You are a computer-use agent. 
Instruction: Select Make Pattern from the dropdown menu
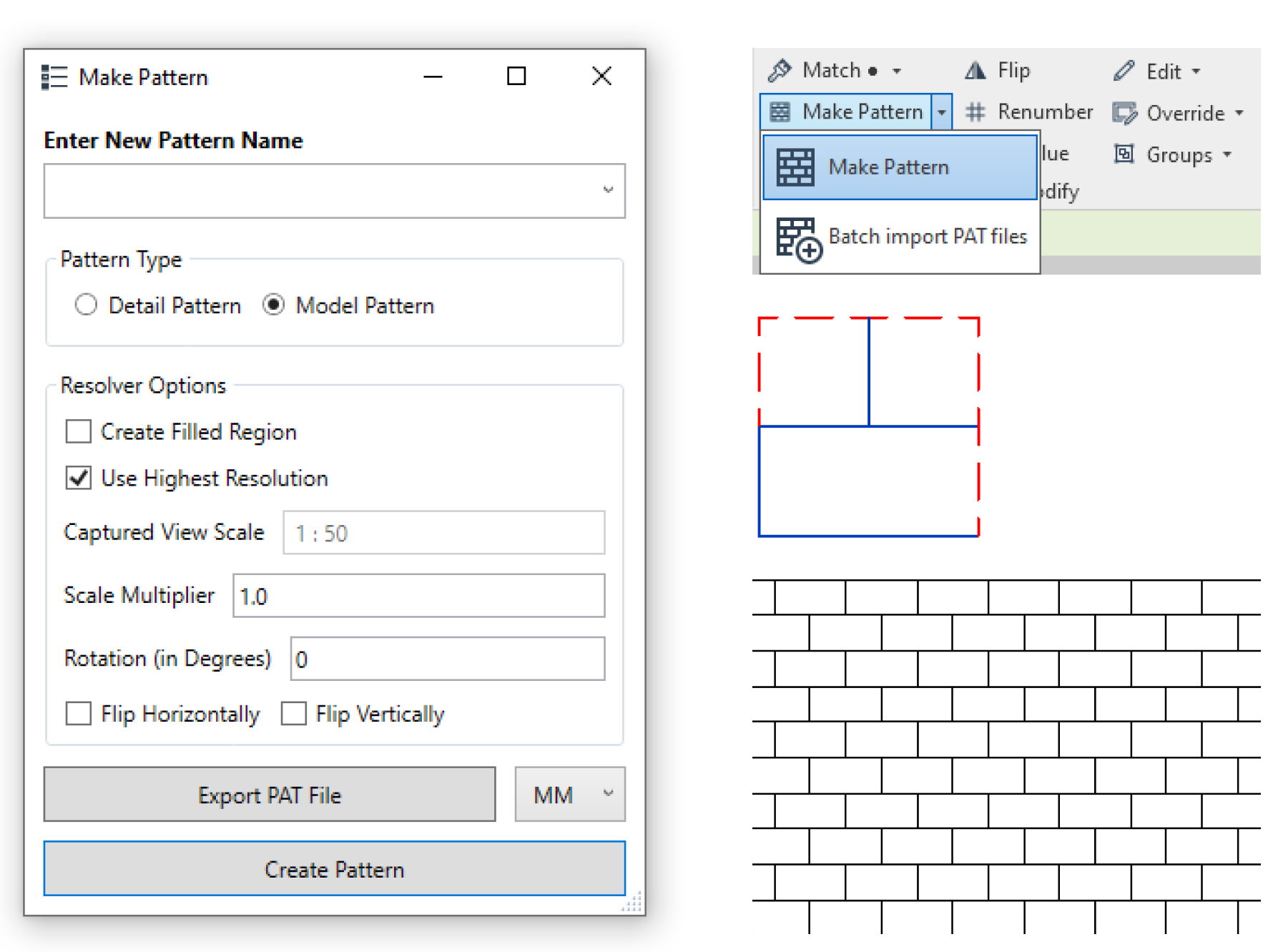(x=889, y=167)
